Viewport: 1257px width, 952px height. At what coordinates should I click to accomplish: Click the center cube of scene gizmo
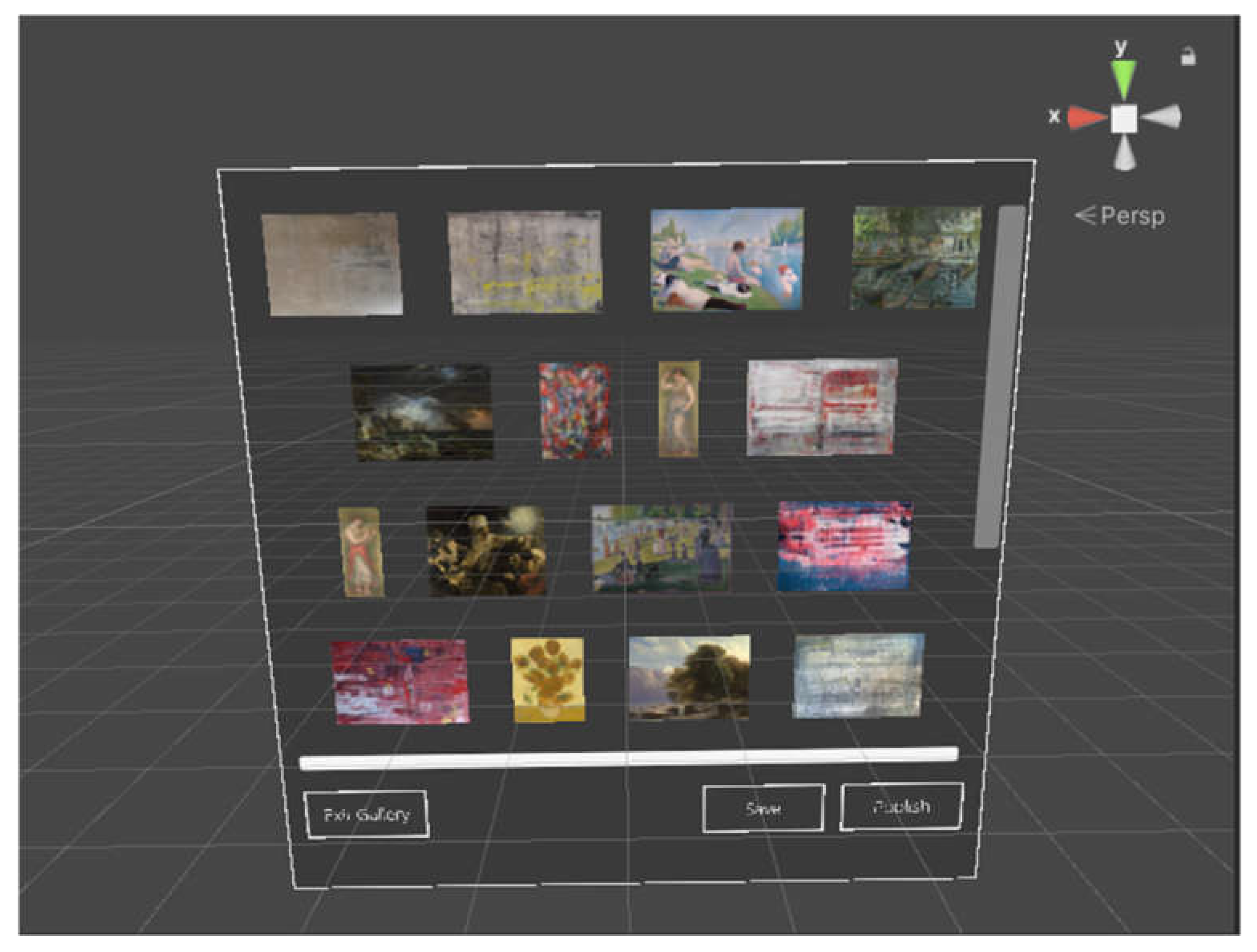pos(1124,119)
